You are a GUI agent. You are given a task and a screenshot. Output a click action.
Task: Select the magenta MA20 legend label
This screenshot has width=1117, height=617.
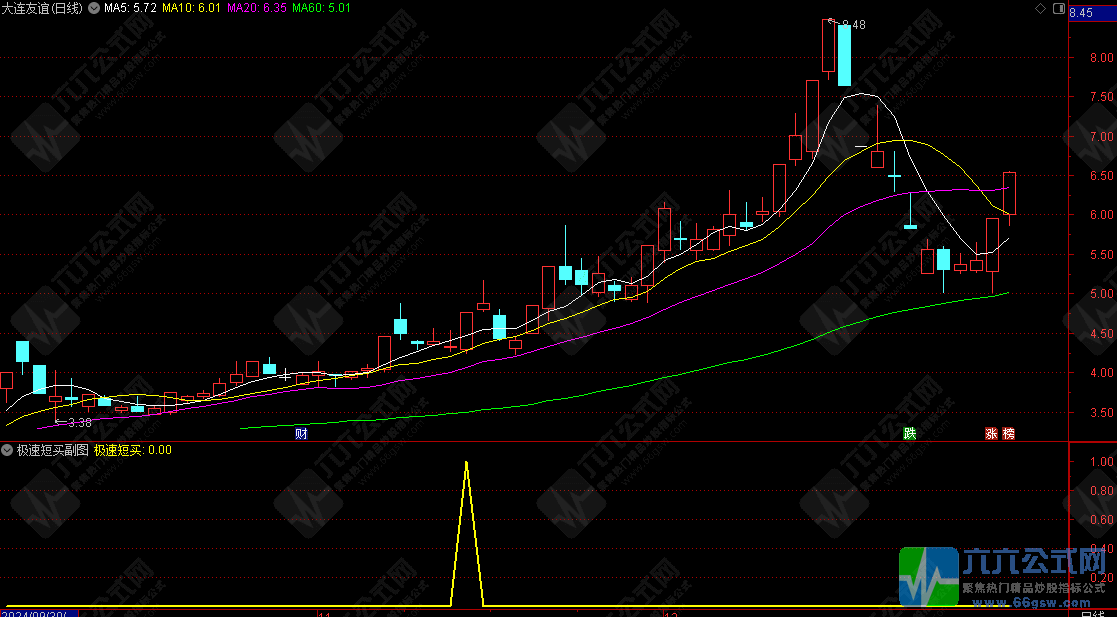(256, 8)
